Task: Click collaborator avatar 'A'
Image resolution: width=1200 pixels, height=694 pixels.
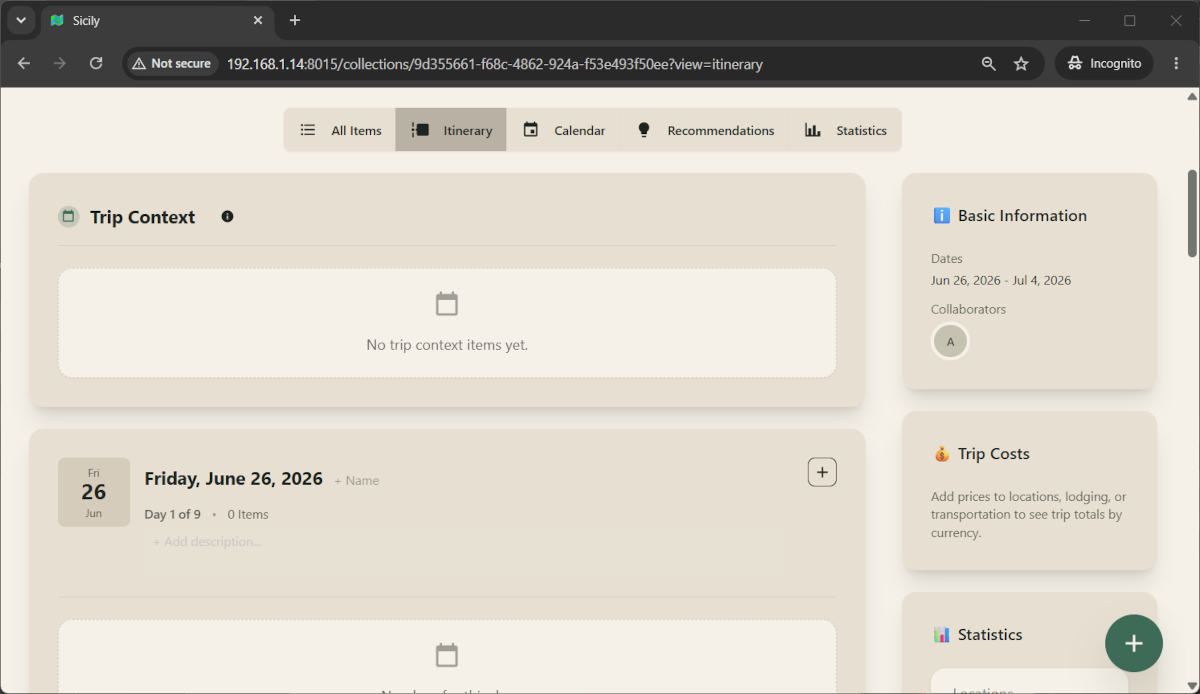Action: 950,342
